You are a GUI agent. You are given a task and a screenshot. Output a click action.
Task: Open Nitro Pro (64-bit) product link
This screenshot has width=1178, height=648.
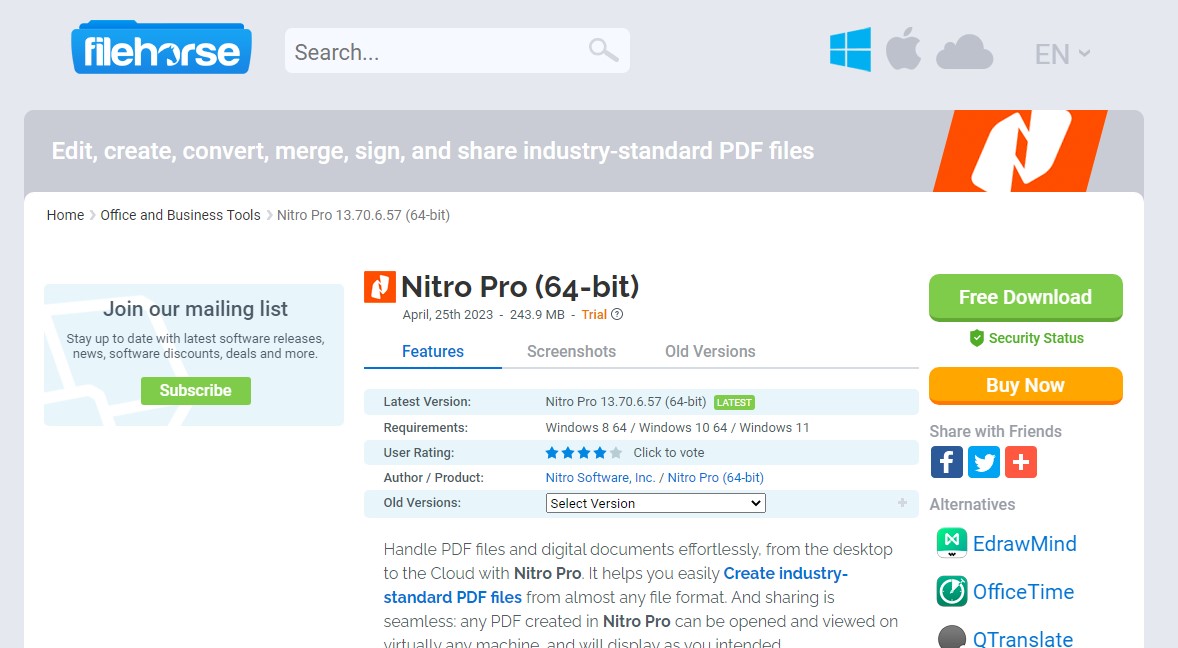point(715,478)
